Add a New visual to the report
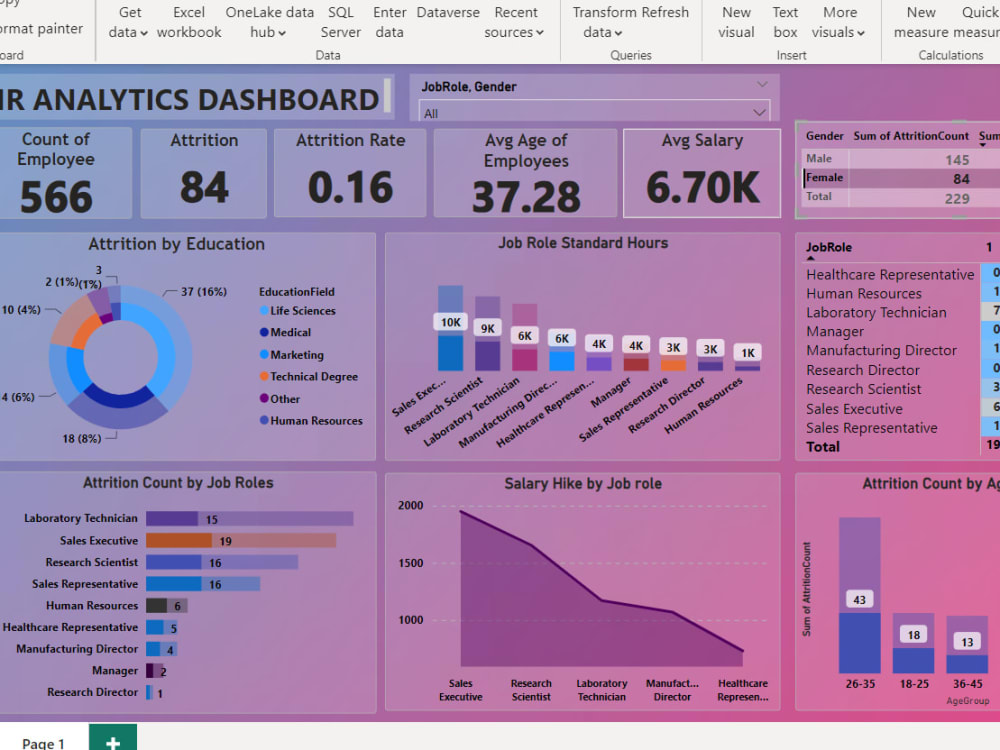The height and width of the screenshot is (750, 1000). point(736,22)
